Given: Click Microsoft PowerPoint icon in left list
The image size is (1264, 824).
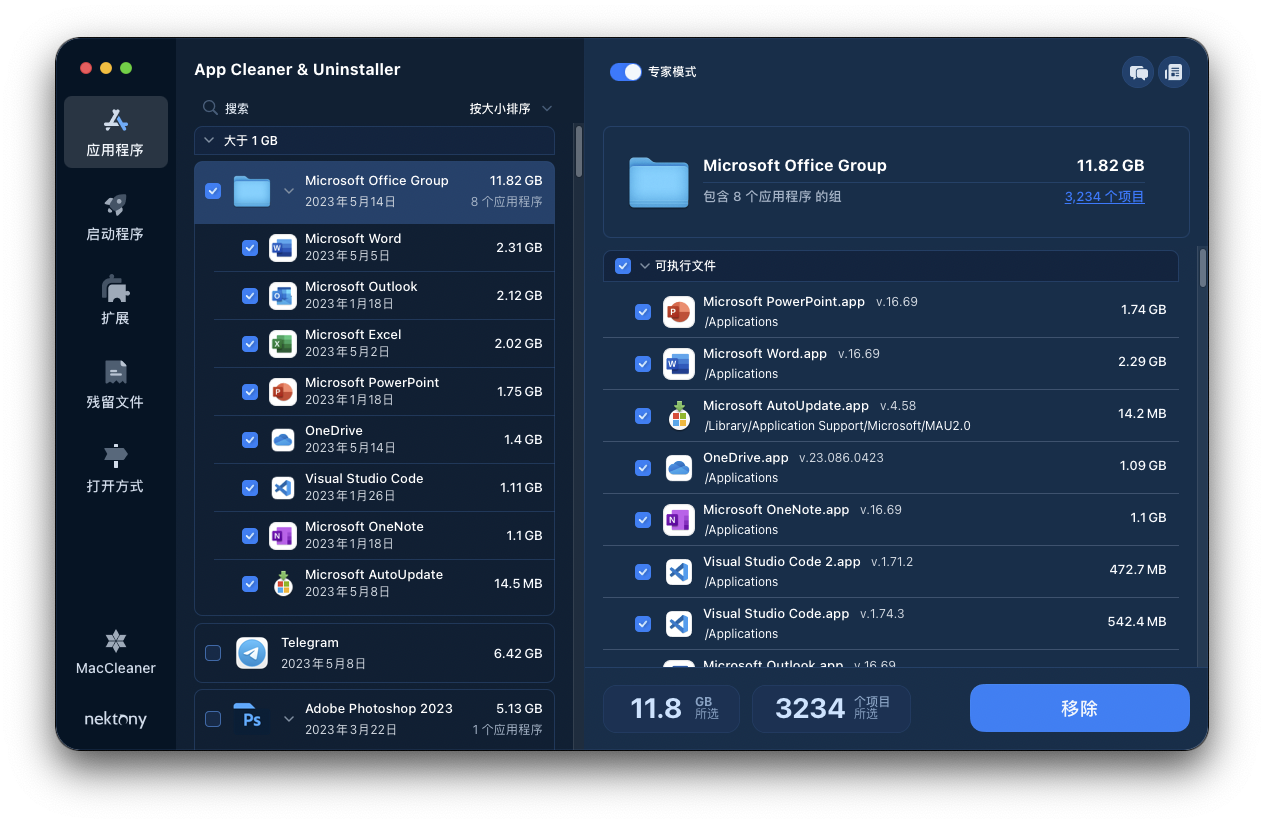Looking at the screenshot, I should tap(283, 392).
